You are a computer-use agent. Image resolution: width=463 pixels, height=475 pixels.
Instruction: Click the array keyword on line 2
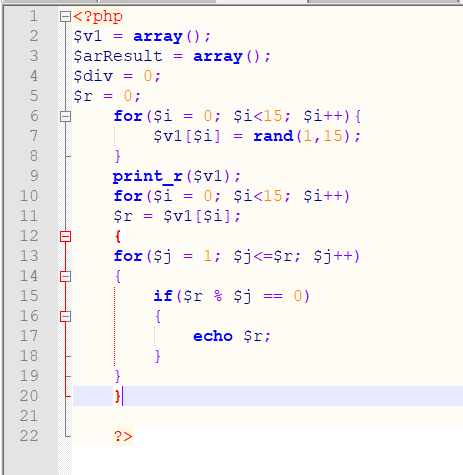(158, 37)
